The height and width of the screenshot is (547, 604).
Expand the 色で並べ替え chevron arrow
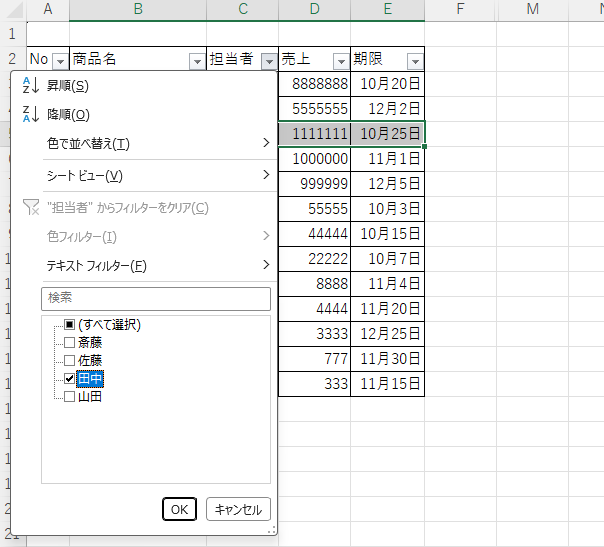point(266,143)
